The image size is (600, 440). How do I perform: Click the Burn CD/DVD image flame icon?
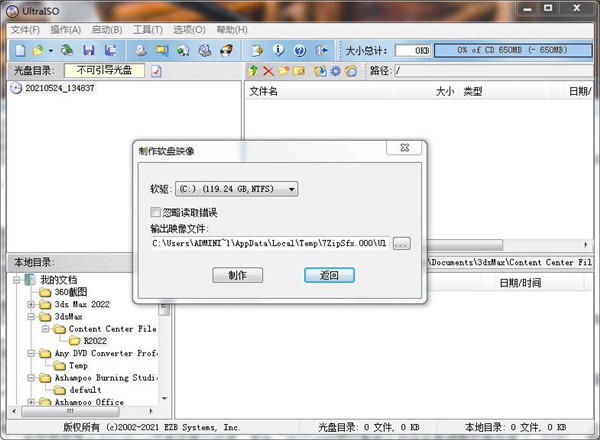(227, 51)
